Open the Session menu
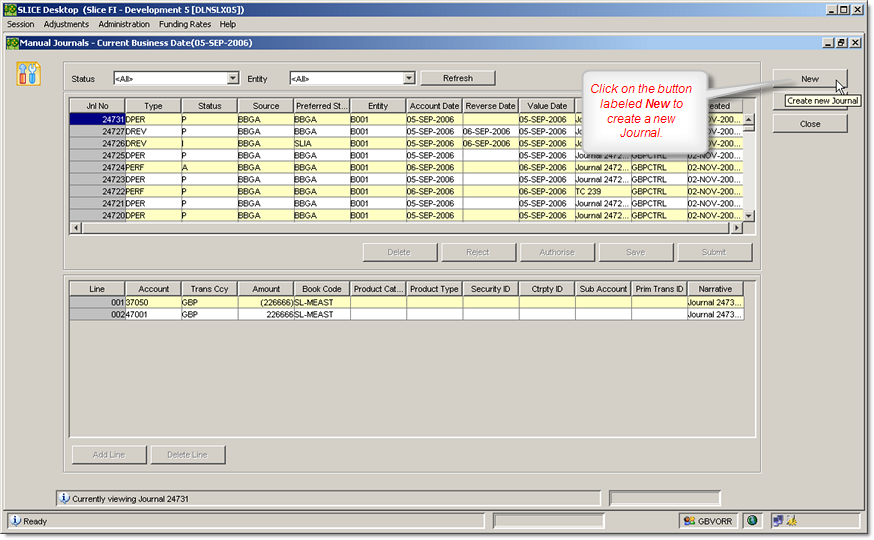This screenshot has width=874, height=540. (x=20, y=24)
